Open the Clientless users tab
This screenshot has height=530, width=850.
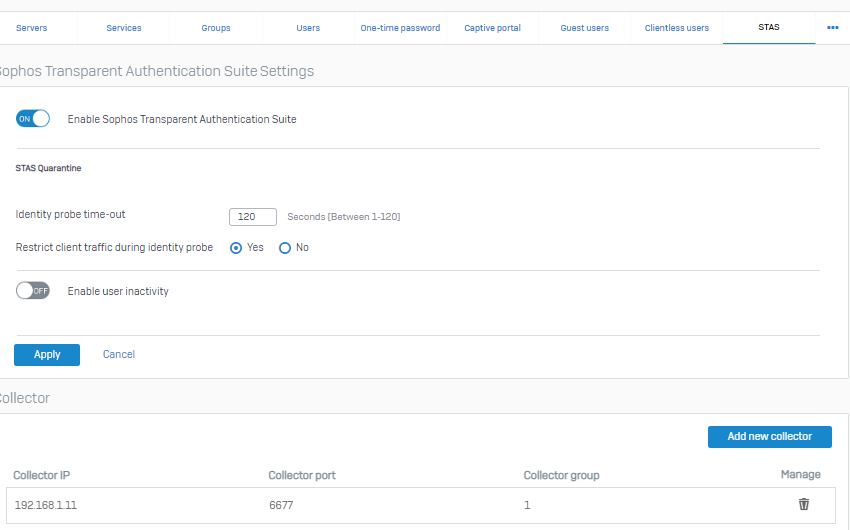[677, 28]
